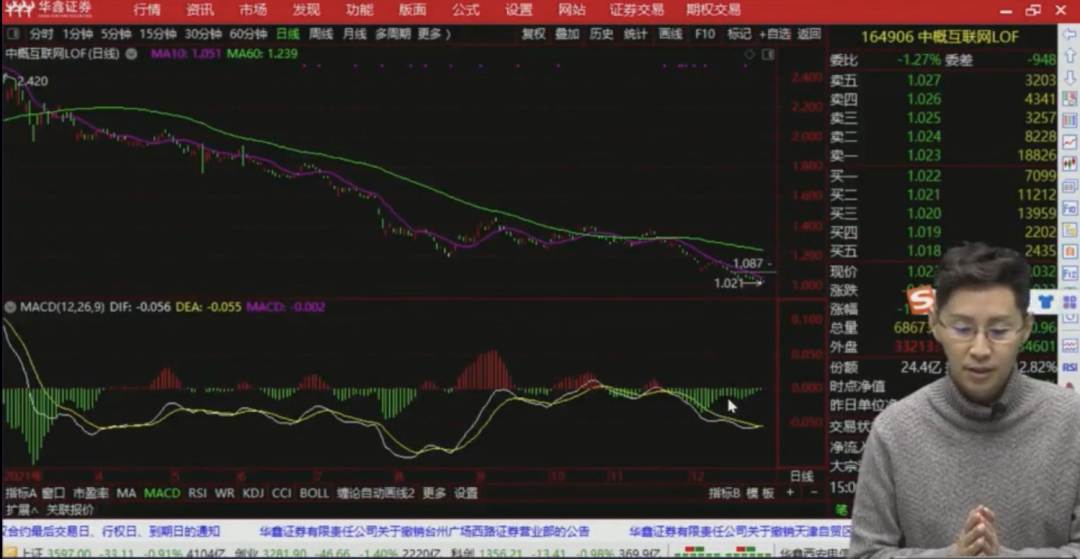The image size is (1080, 559).
Task: Click the up arrow icon in right sidebar
Action: [x=1070, y=58]
